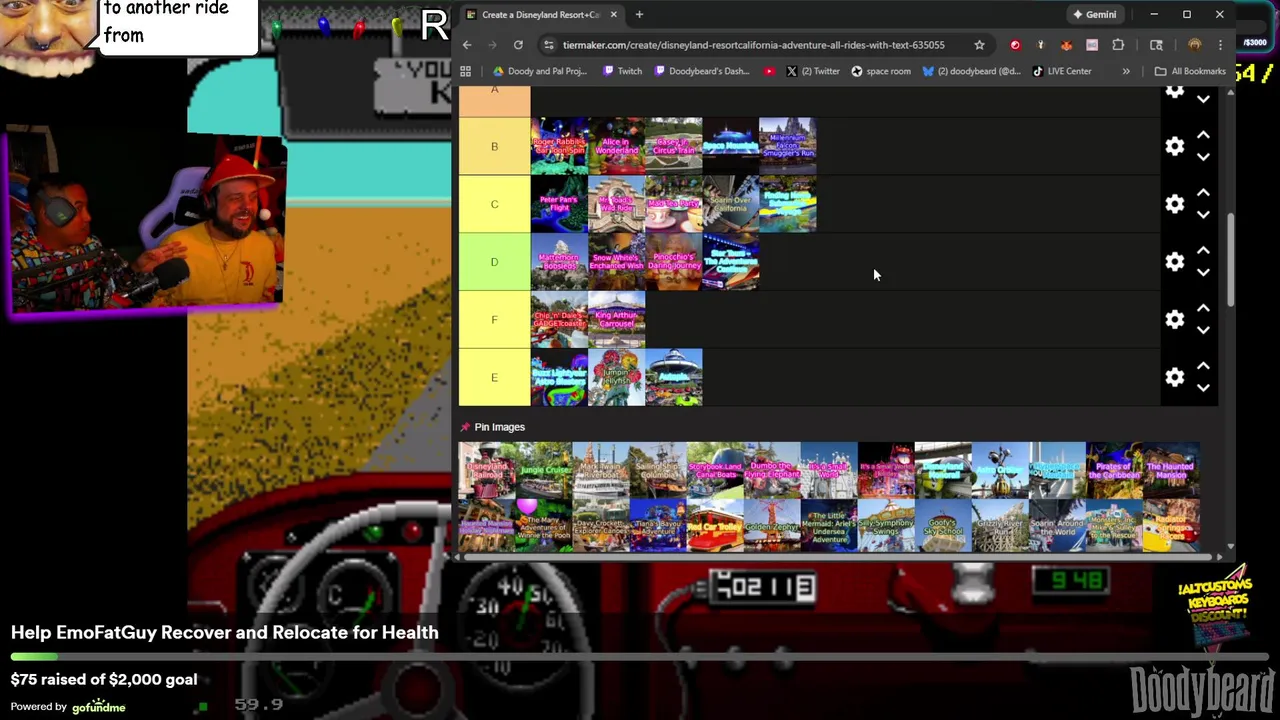This screenshot has height=720, width=1280.
Task: Click the red circular extension icon
Action: 1015,45
